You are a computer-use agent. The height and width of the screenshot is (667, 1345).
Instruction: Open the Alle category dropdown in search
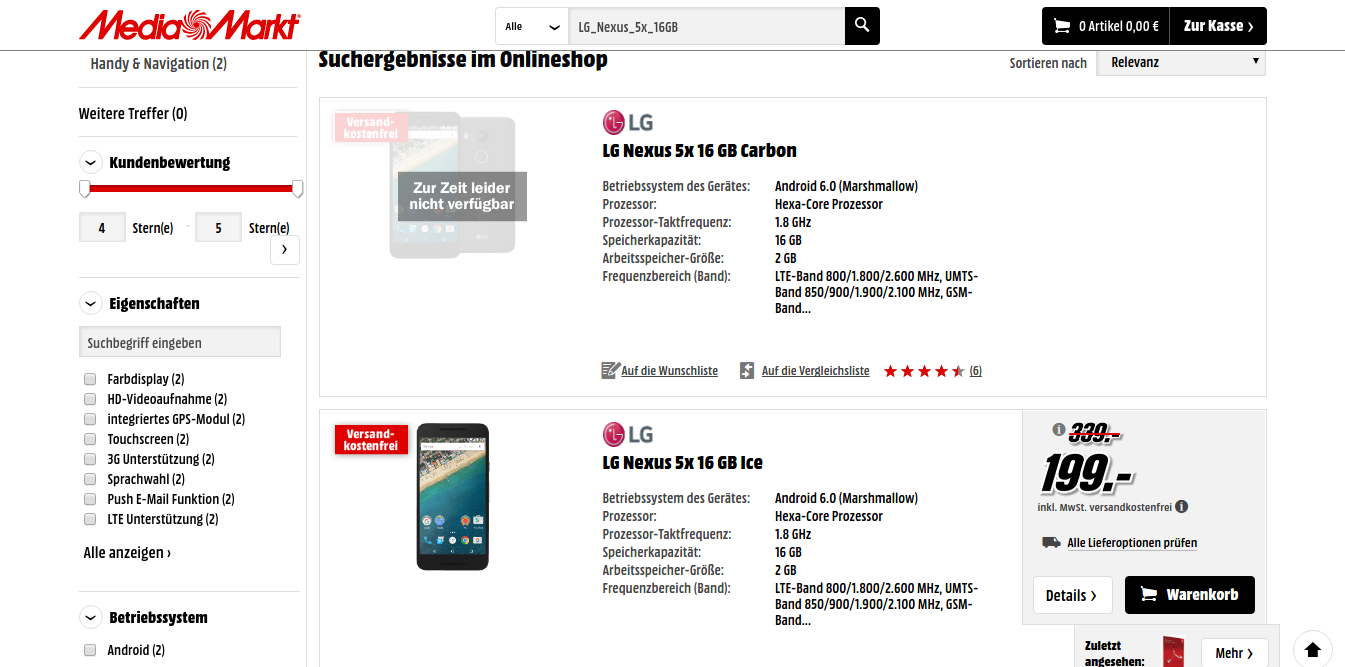[532, 26]
